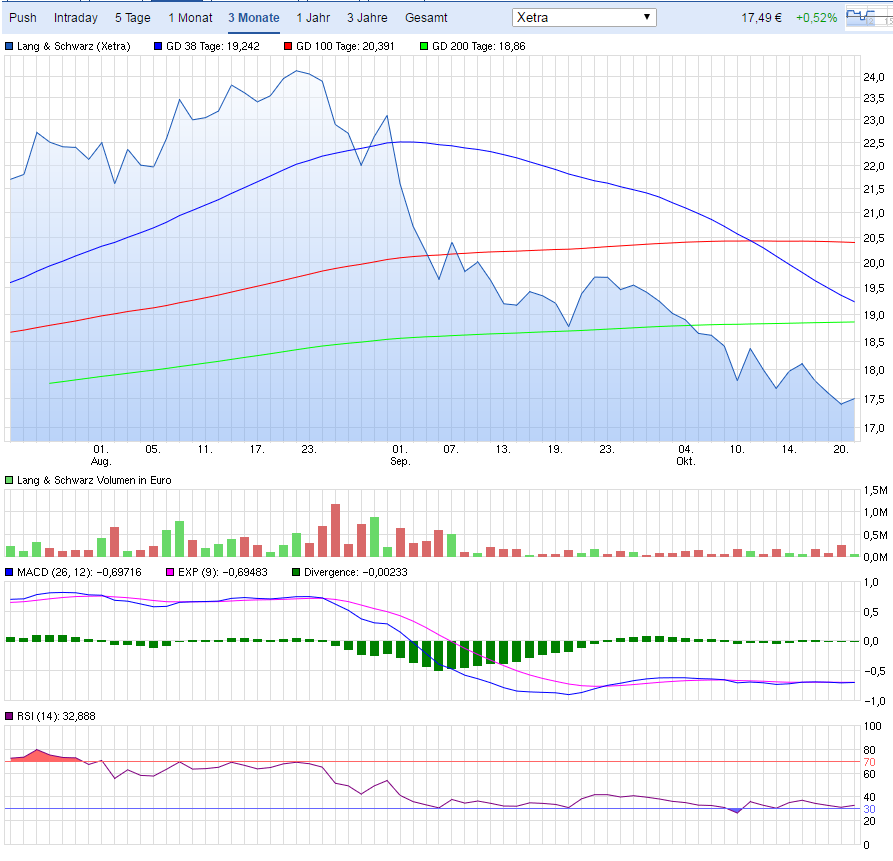Click the 'GD 100 Tage: 20,391' legend label
The image size is (893, 861).
(x=345, y=46)
